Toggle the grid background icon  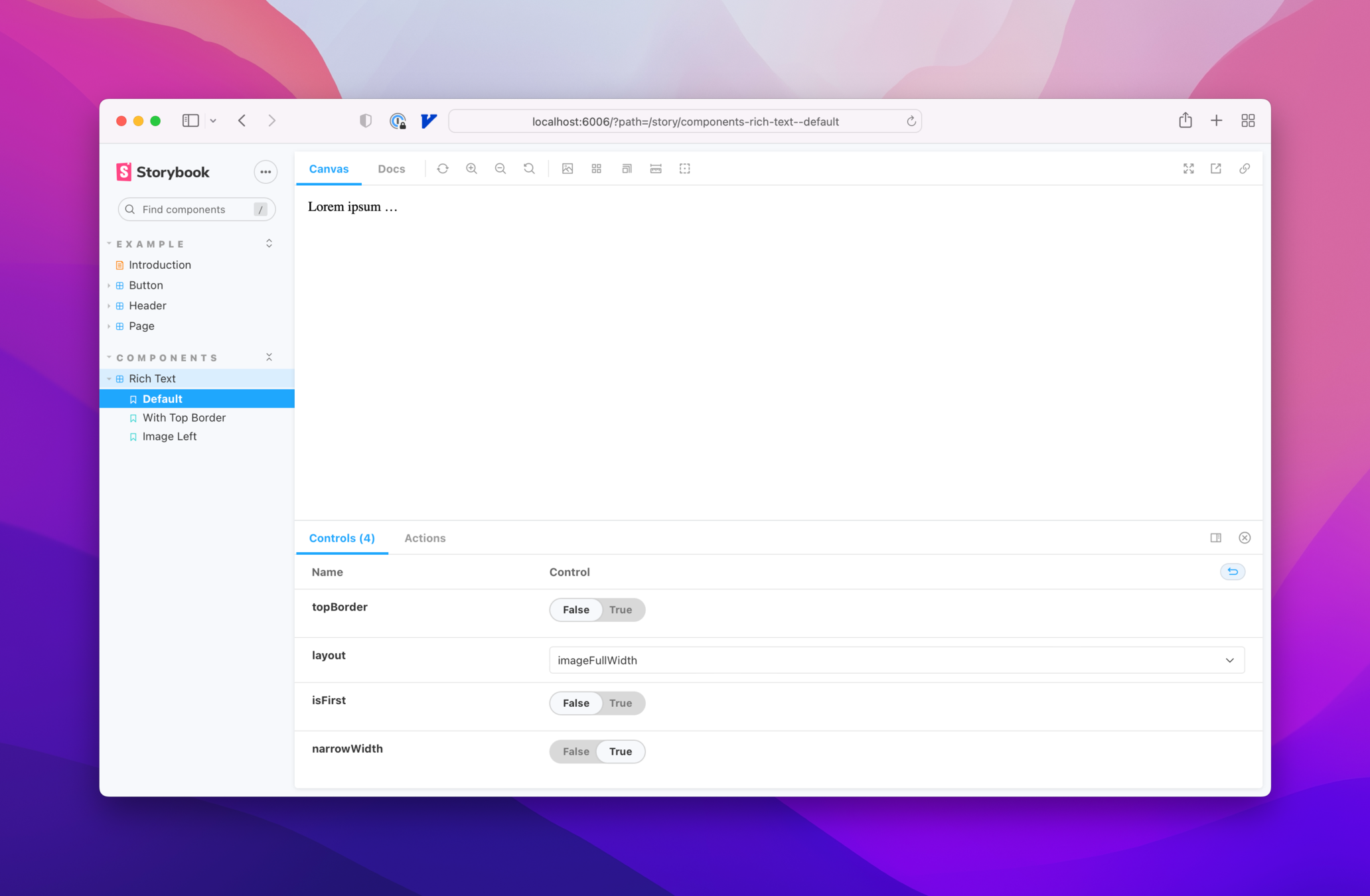pyautogui.click(x=596, y=169)
